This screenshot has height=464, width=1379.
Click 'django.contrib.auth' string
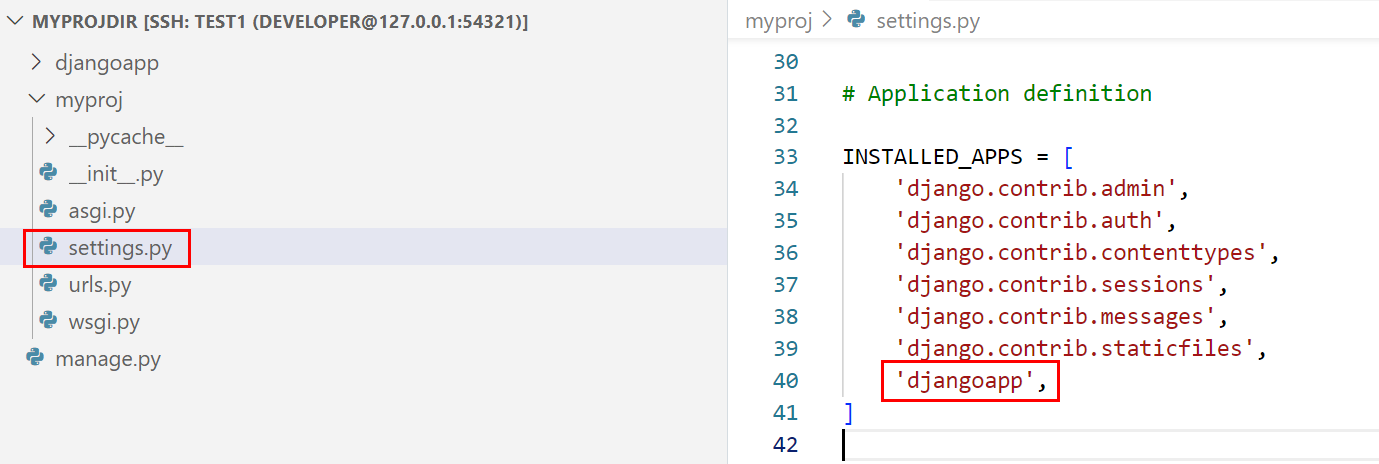coord(1030,221)
